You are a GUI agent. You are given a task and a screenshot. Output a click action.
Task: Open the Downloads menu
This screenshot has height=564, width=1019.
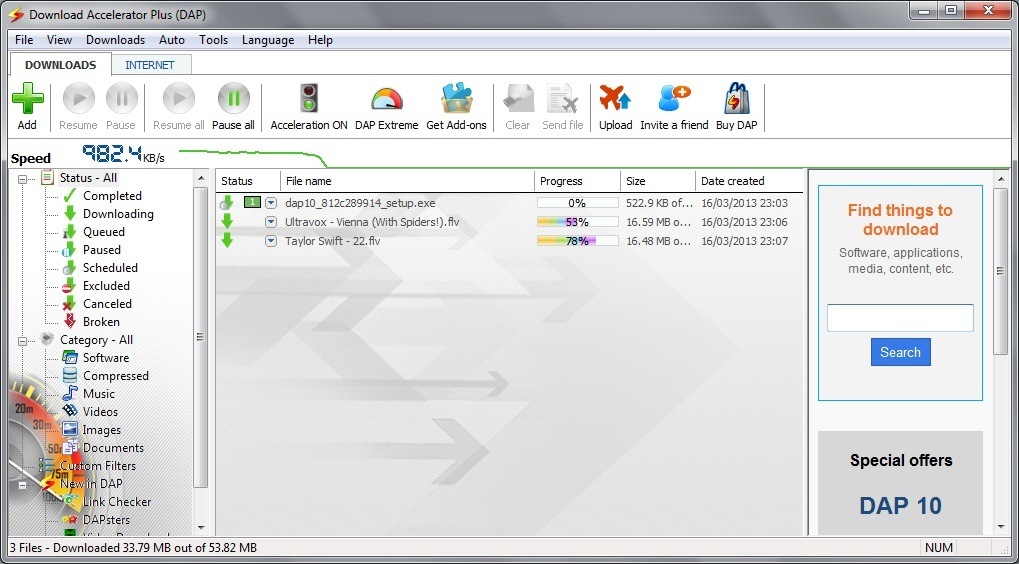(116, 40)
